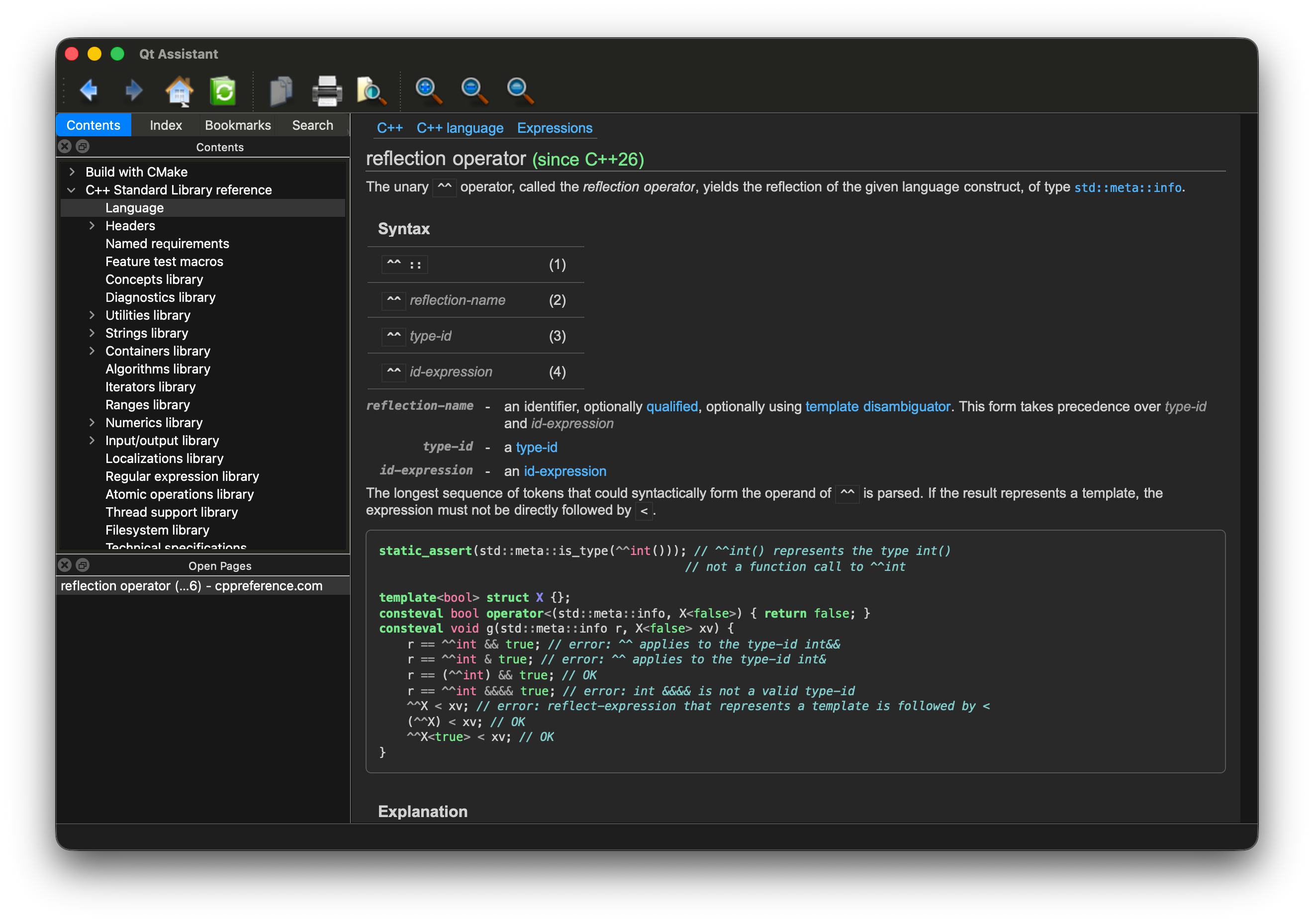
Task: Open Find in Text magnifier page icon
Action: (372, 91)
